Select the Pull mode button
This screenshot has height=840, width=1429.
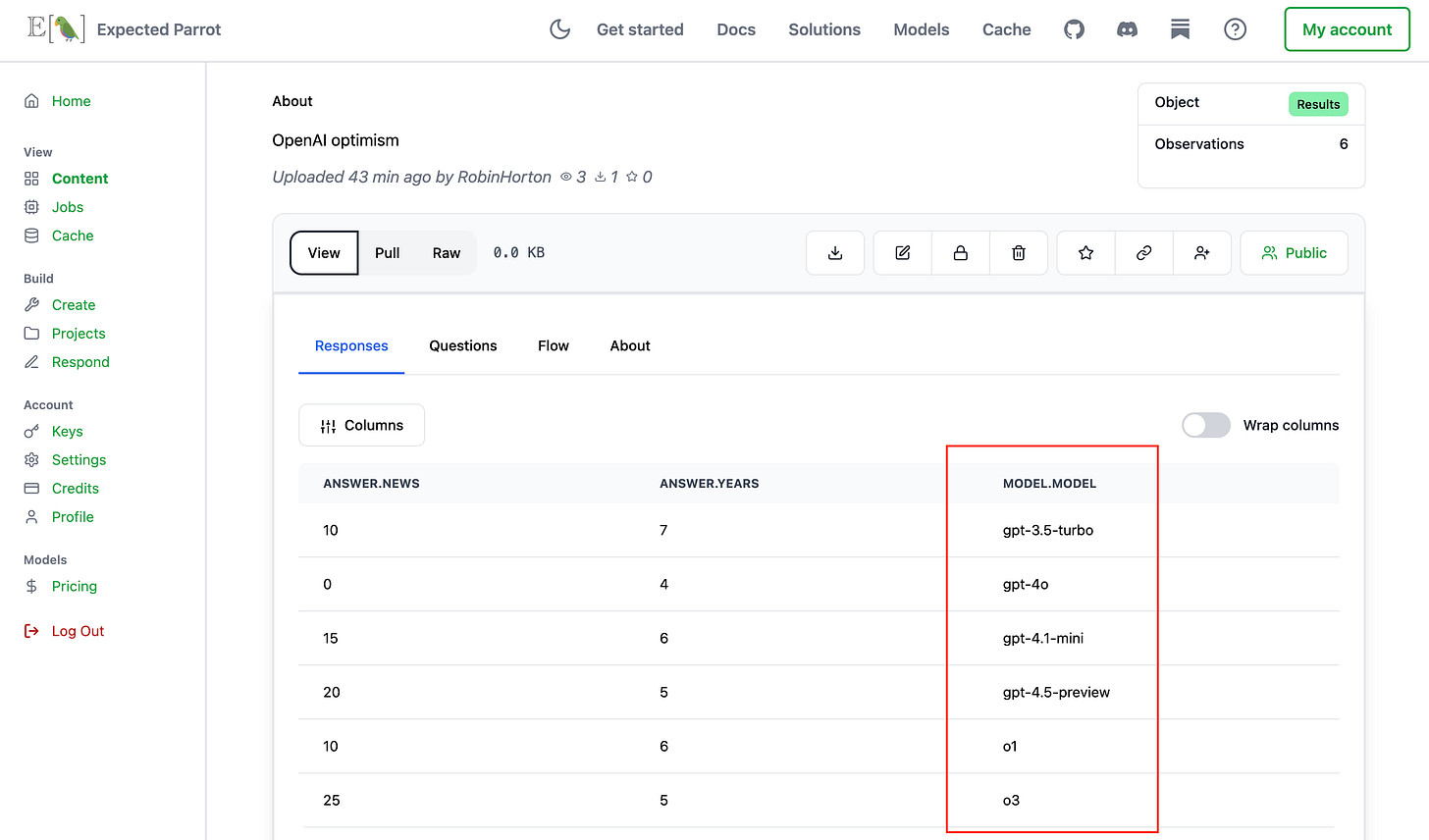click(388, 253)
